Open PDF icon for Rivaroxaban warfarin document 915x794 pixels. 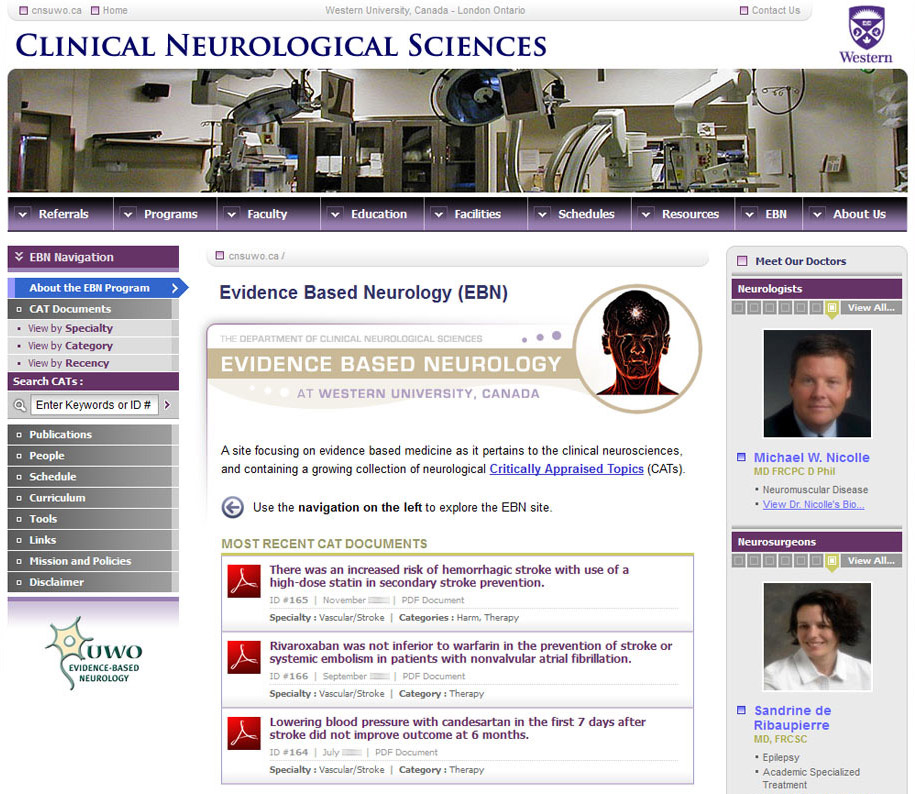[x=244, y=657]
